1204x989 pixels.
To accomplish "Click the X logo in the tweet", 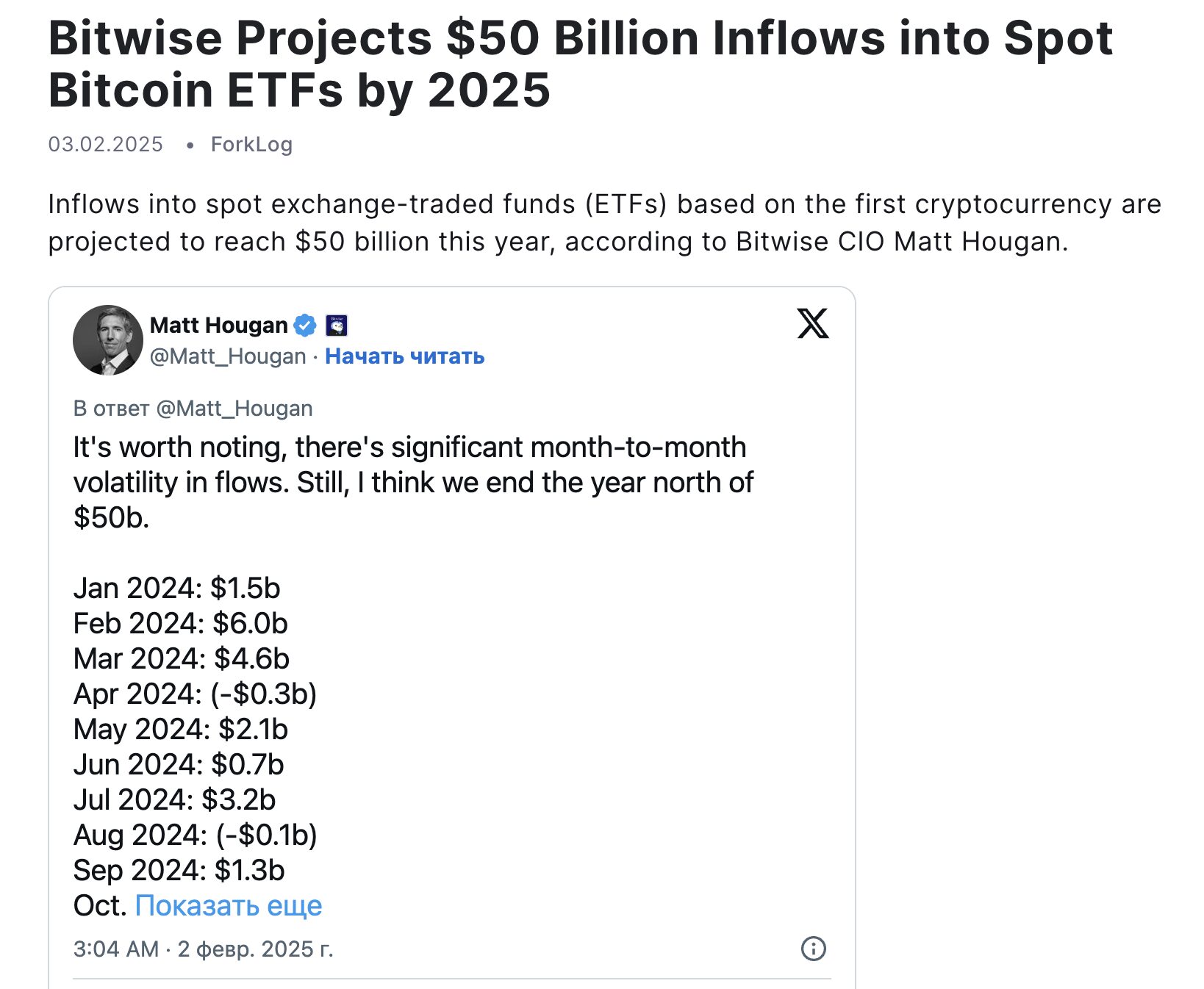I will click(812, 323).
